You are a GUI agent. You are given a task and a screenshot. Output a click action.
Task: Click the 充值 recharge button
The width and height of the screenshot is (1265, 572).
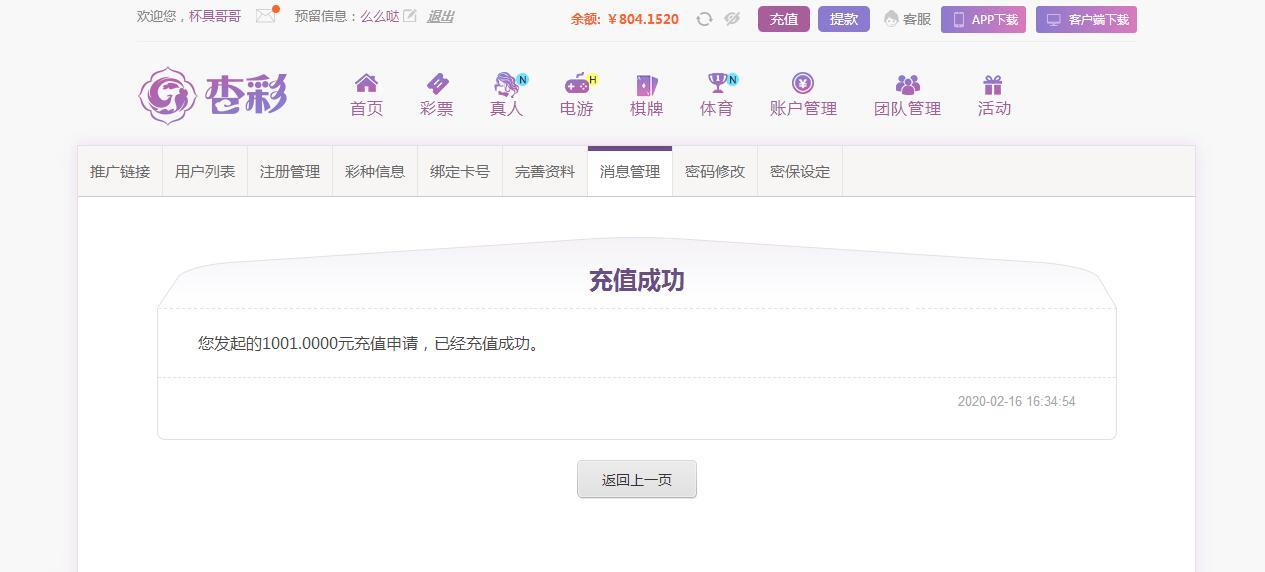[784, 19]
